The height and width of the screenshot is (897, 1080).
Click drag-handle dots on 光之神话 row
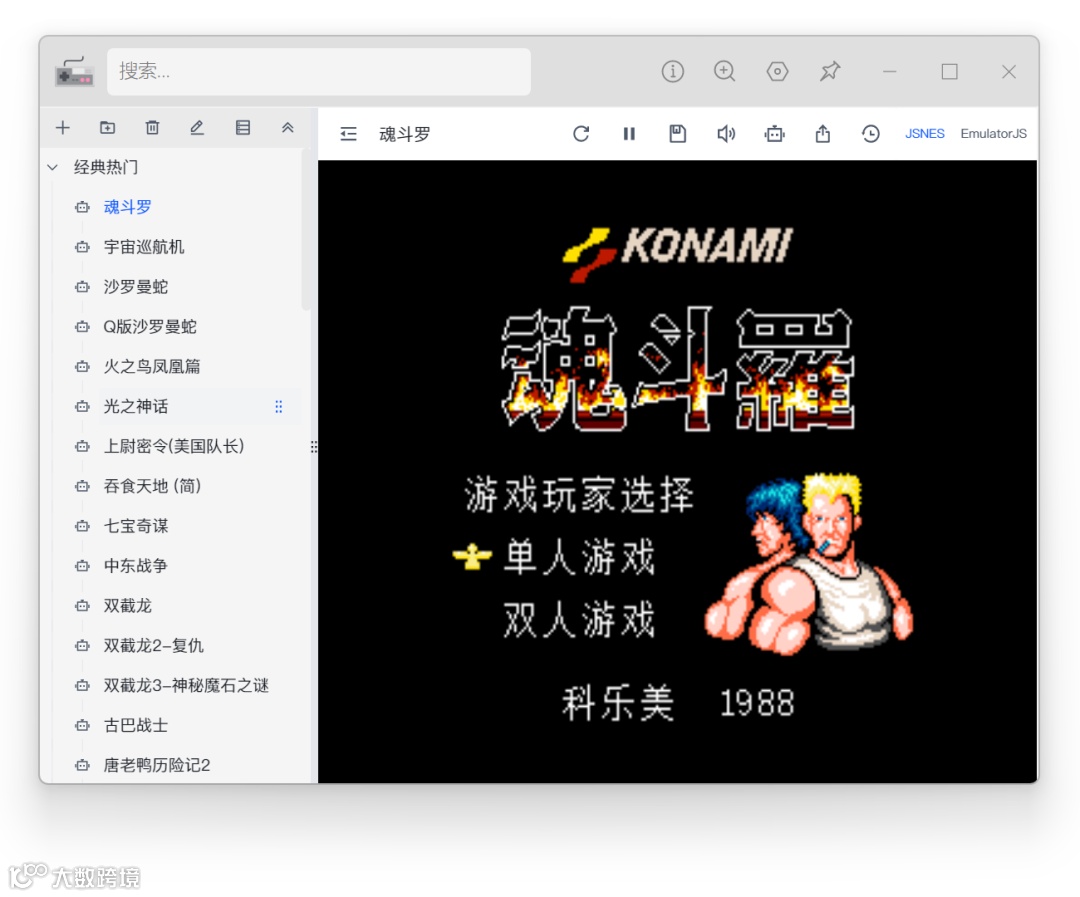tap(279, 406)
